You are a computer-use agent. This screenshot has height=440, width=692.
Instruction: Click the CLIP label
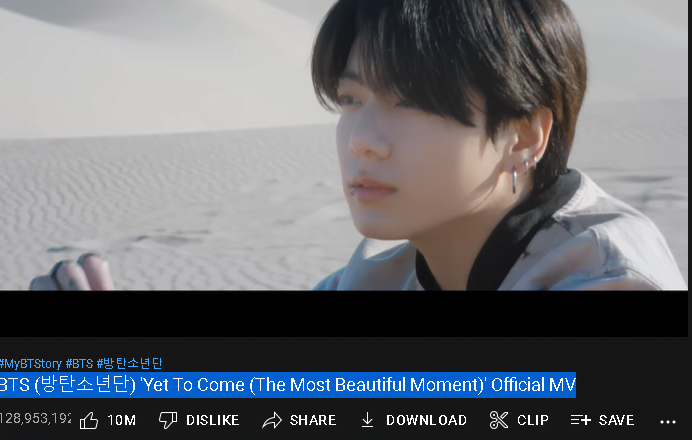pos(533,420)
